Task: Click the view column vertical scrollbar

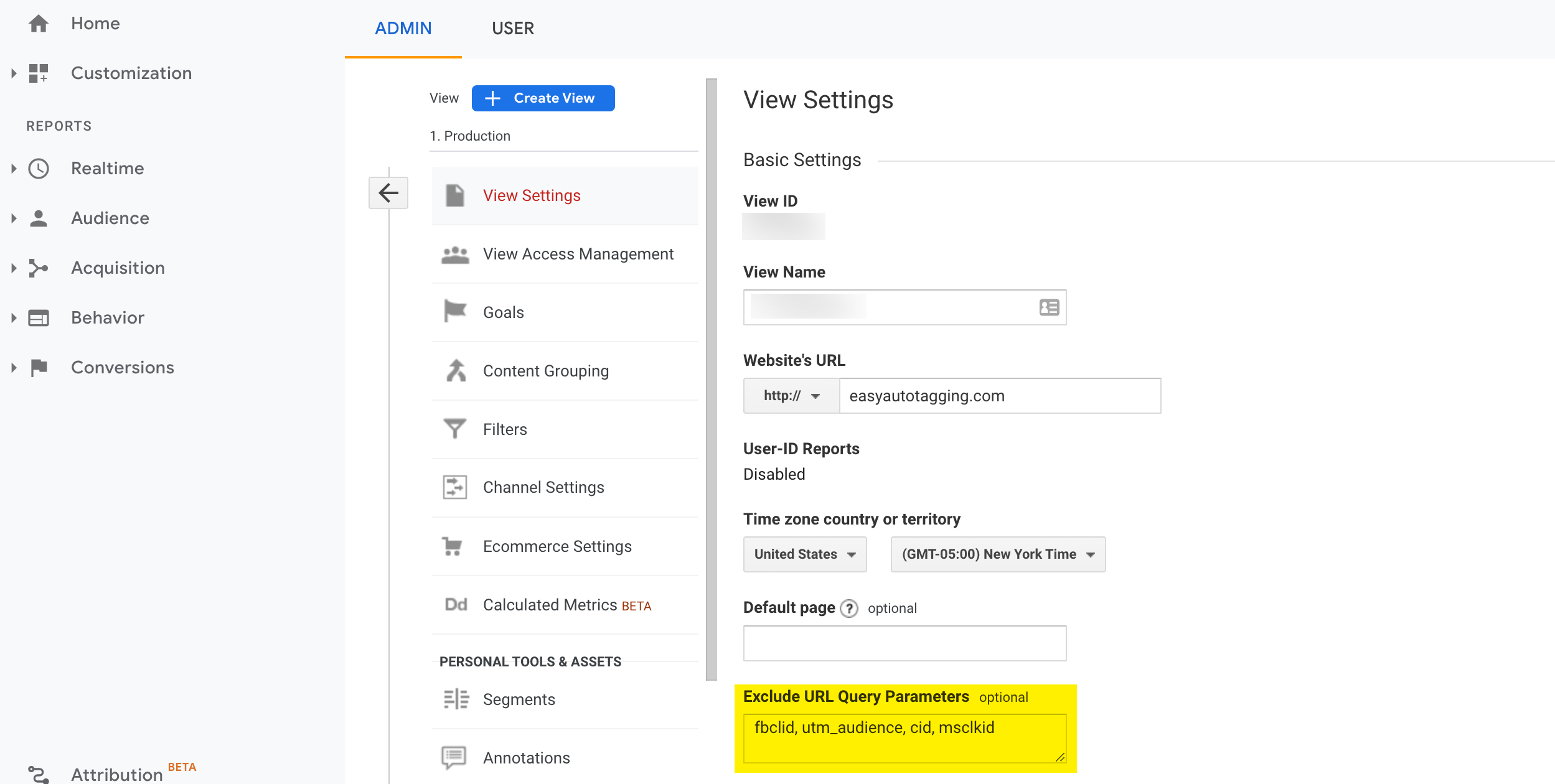Action: pyautogui.click(x=712, y=380)
